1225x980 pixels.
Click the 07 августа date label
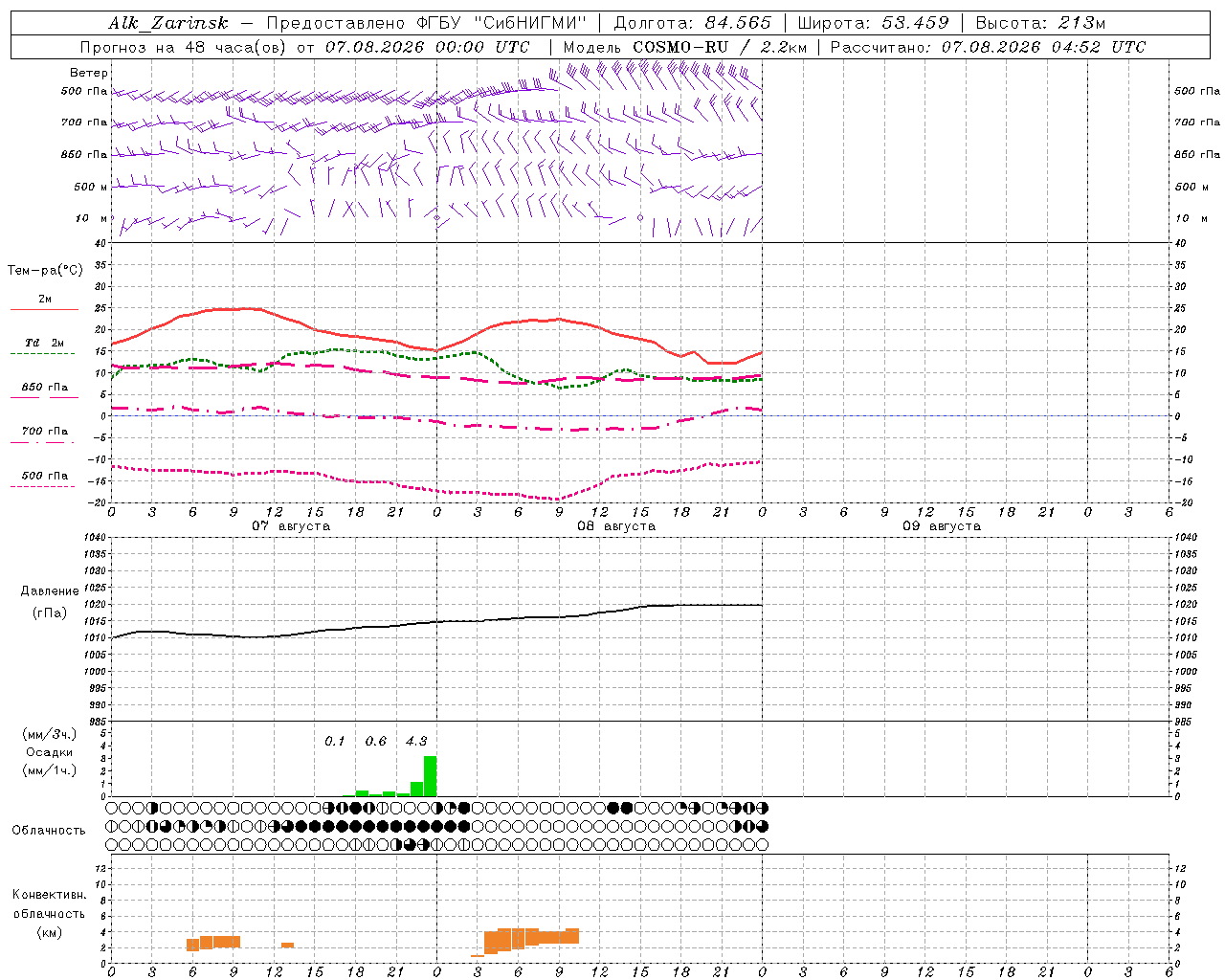tap(291, 526)
